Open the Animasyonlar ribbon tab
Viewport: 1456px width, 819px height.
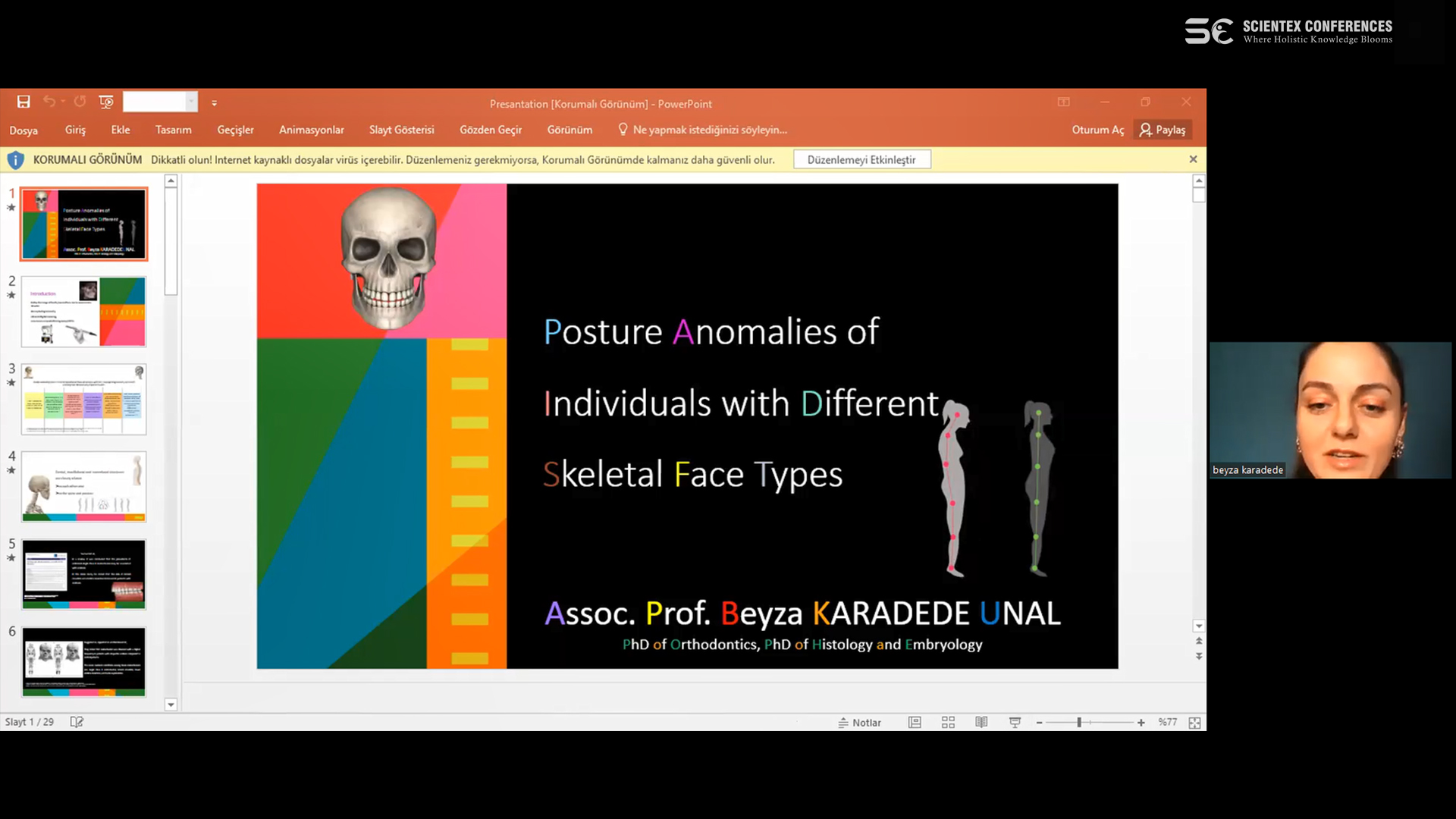coord(311,130)
